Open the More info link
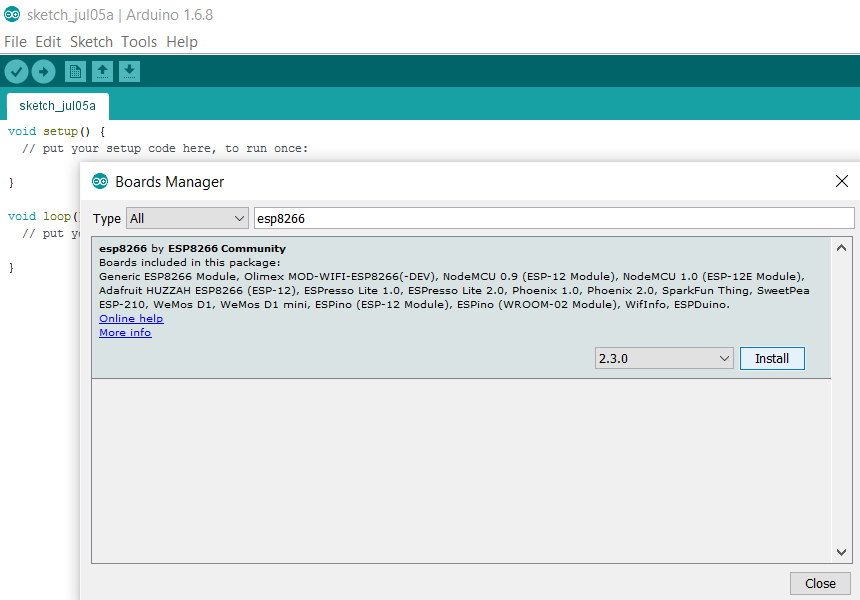This screenshot has width=860, height=600. coord(125,332)
